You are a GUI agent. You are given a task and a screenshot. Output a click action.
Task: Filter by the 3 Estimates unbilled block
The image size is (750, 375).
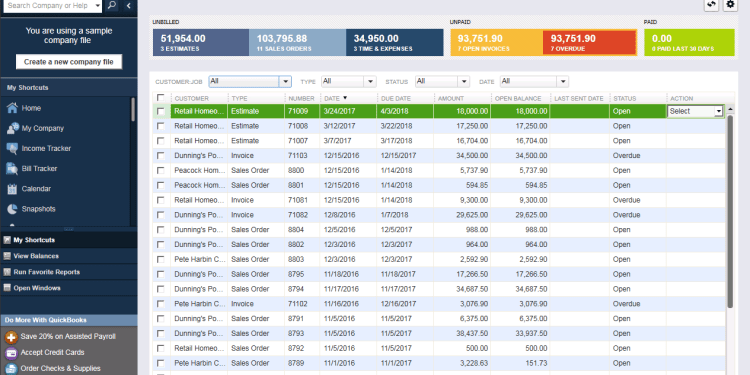tap(201, 43)
